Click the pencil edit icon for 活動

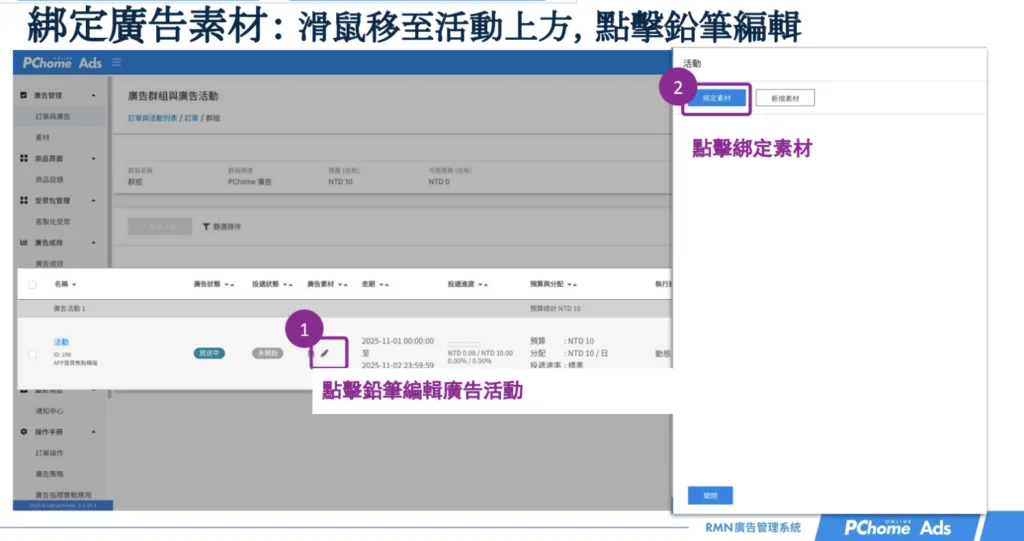pos(325,353)
